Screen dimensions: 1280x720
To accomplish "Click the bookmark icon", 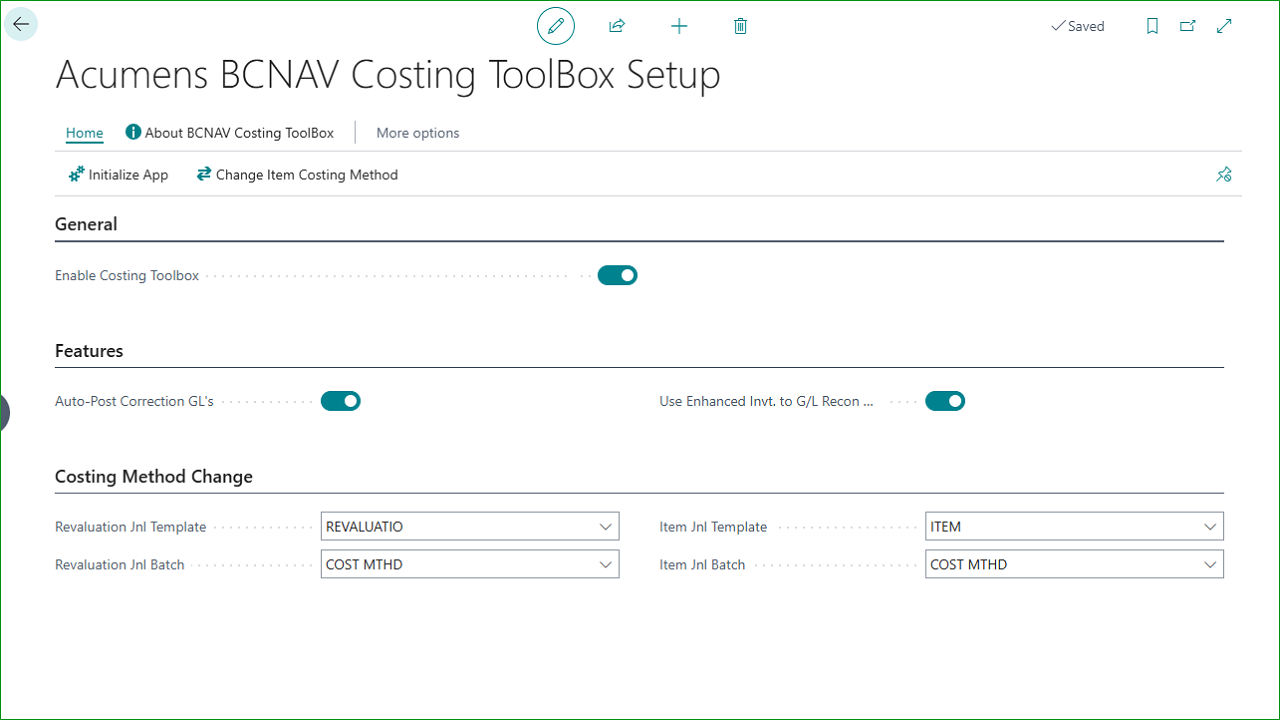I will coord(1152,26).
